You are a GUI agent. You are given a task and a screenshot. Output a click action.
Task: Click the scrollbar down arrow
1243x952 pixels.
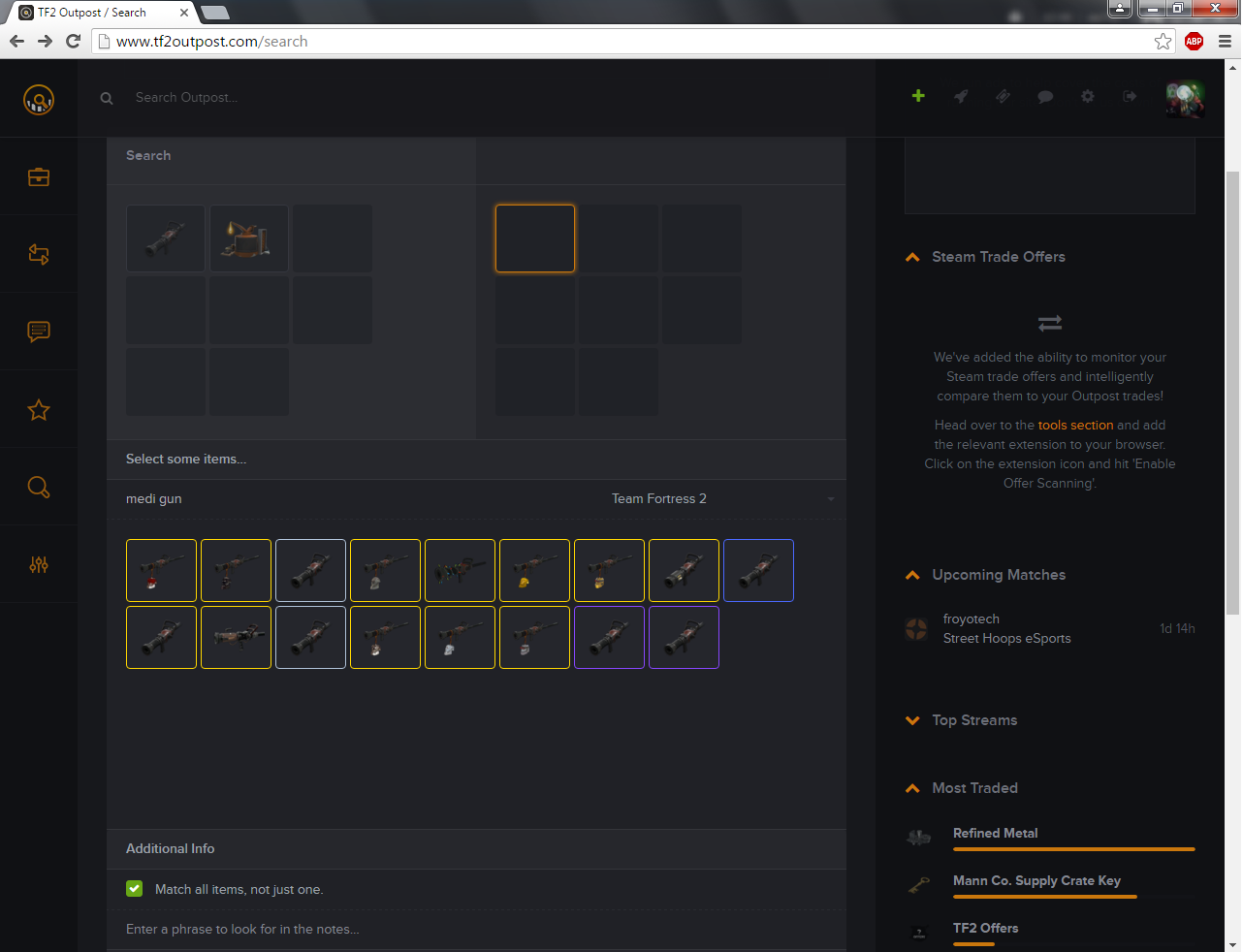tap(1233, 944)
